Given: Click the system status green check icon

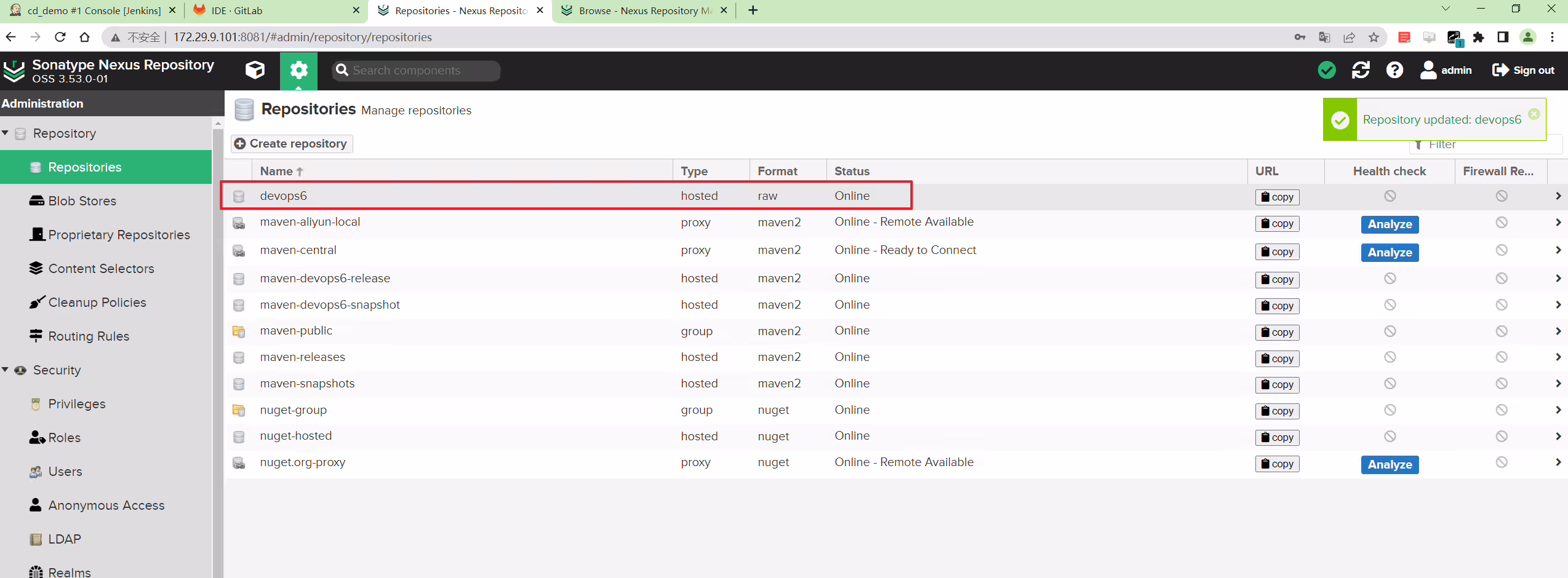Looking at the screenshot, I should 1327,70.
